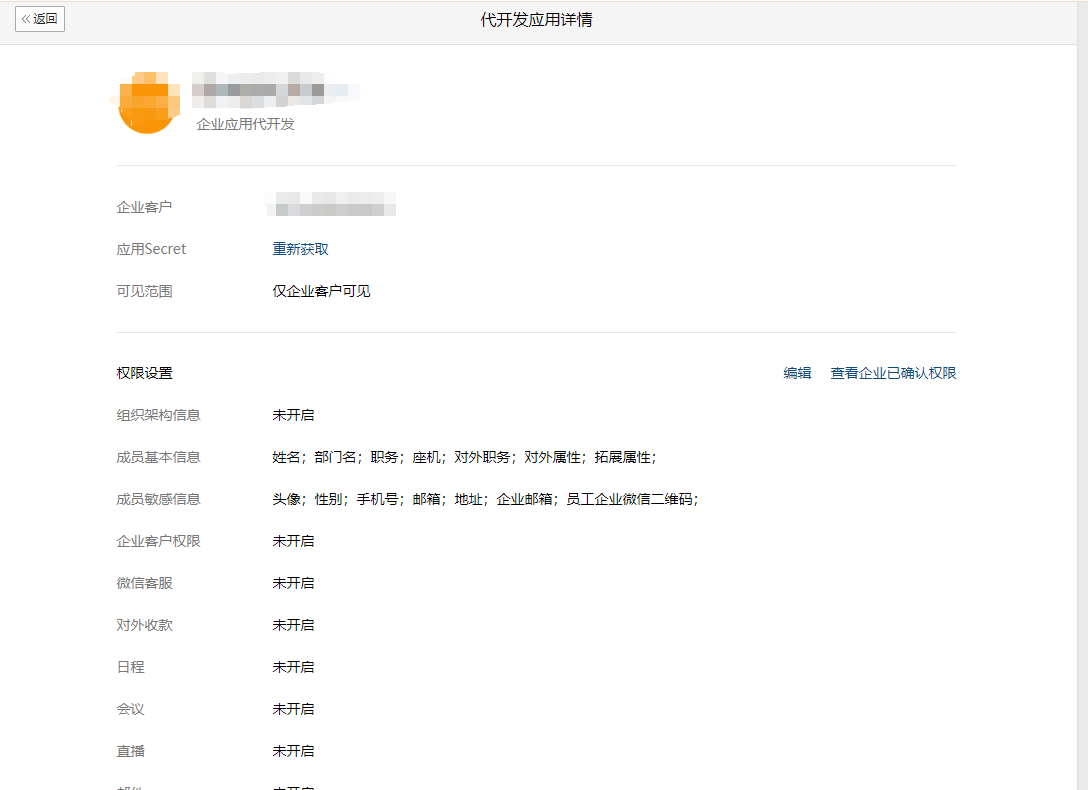Select the 成员基本信息 permission label

pos(158,457)
